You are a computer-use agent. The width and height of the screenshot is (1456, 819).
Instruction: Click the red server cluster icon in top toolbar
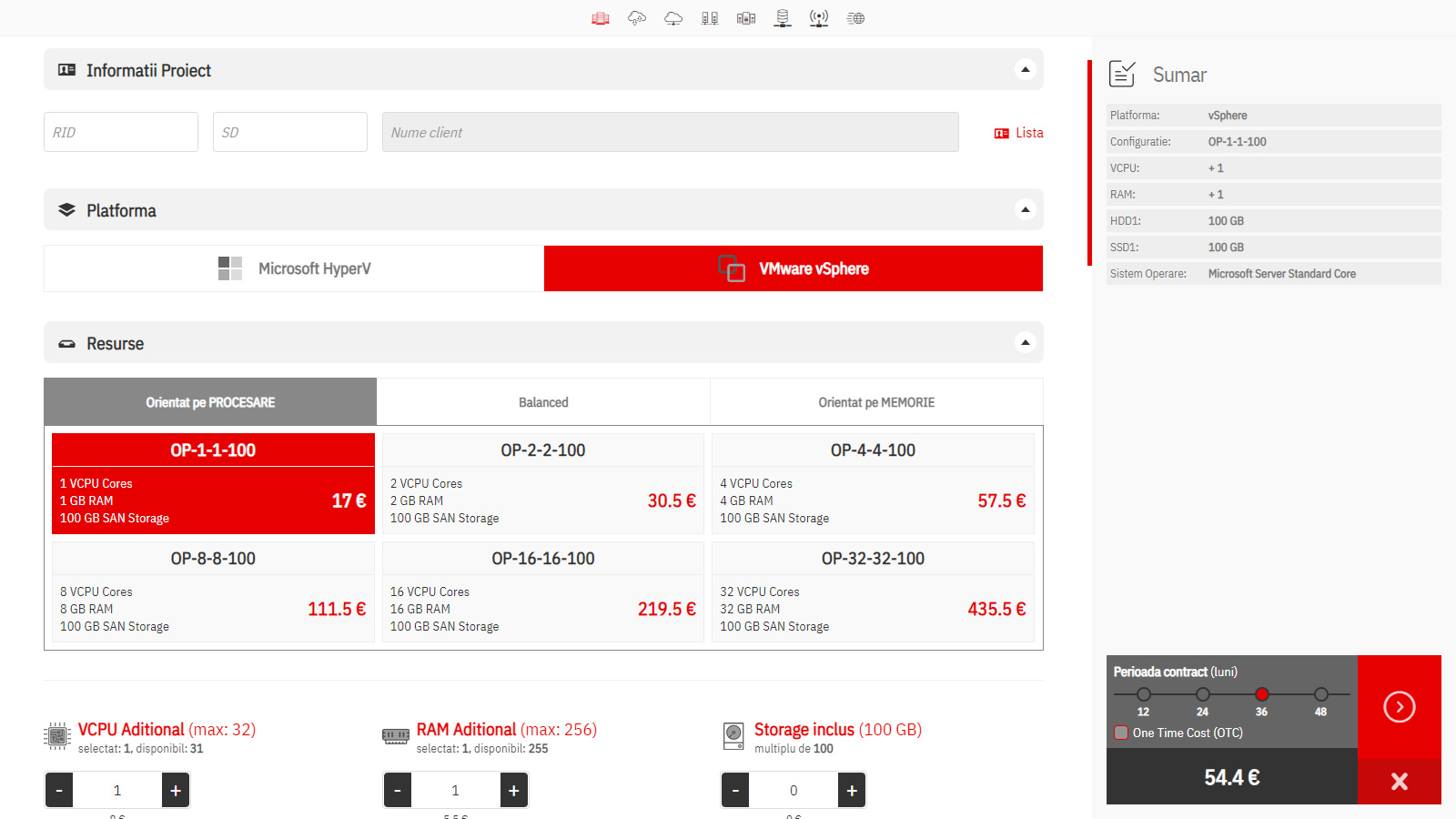601,18
